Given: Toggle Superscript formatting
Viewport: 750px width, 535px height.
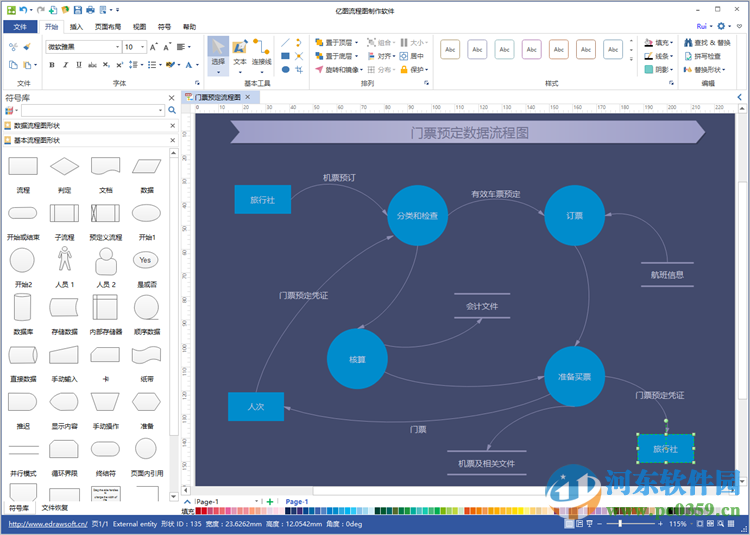Looking at the screenshot, I should (120, 65).
